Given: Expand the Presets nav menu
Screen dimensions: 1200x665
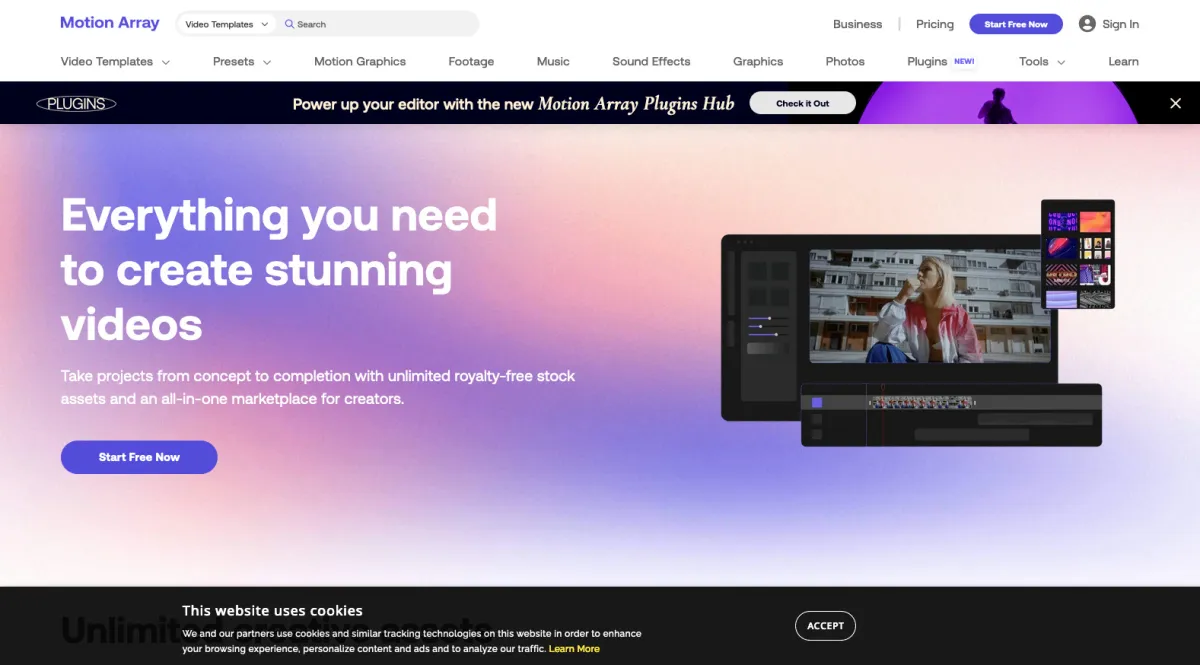Looking at the screenshot, I should [242, 61].
